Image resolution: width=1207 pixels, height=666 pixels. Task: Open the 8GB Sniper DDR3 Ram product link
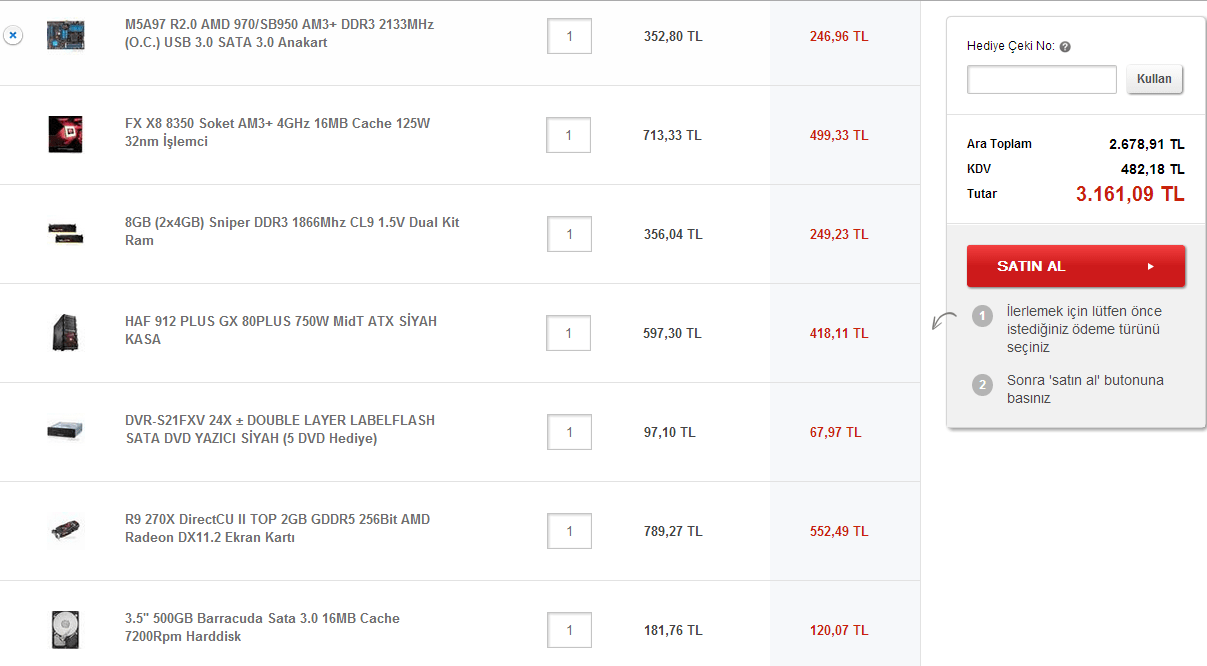tap(292, 232)
